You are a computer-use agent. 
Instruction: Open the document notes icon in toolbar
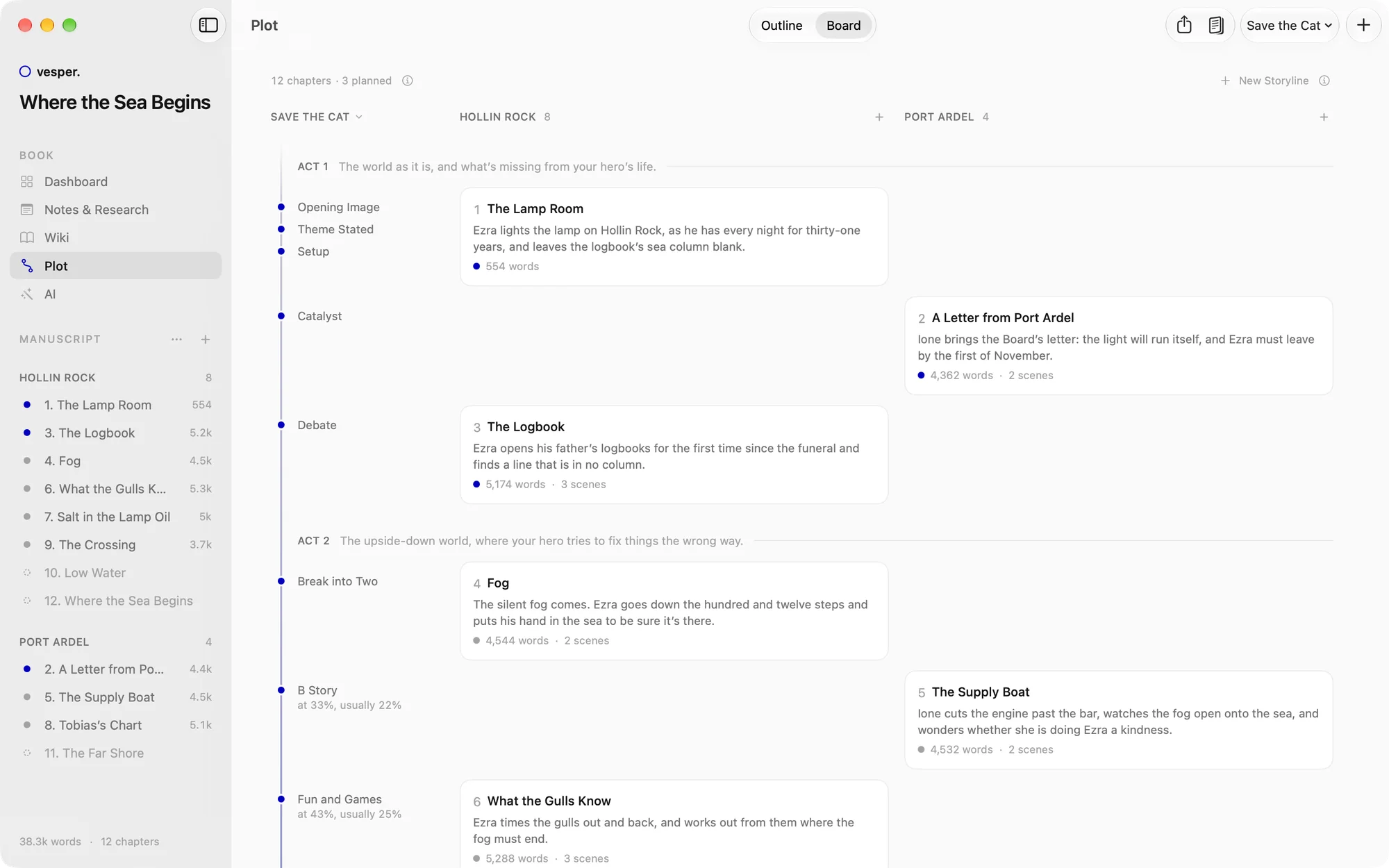[x=1215, y=25]
